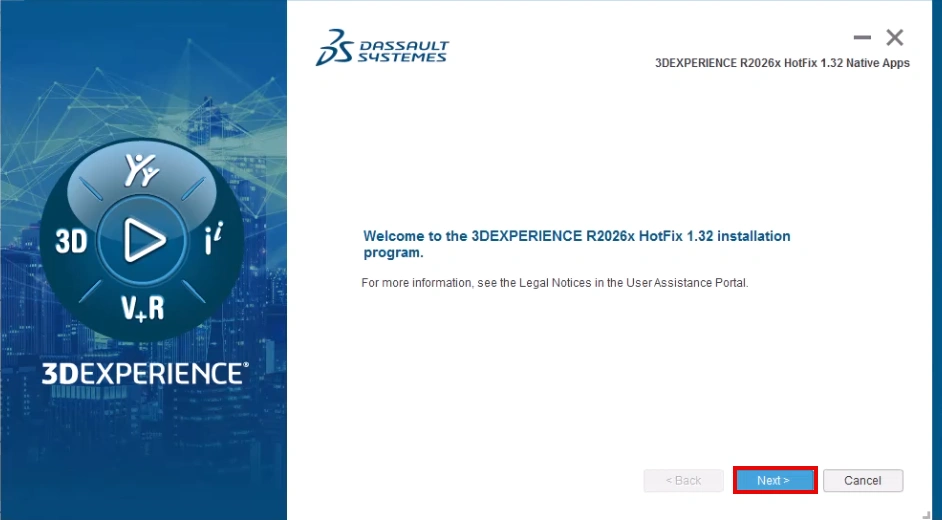Click the people icon atop the compass

(x=142, y=170)
